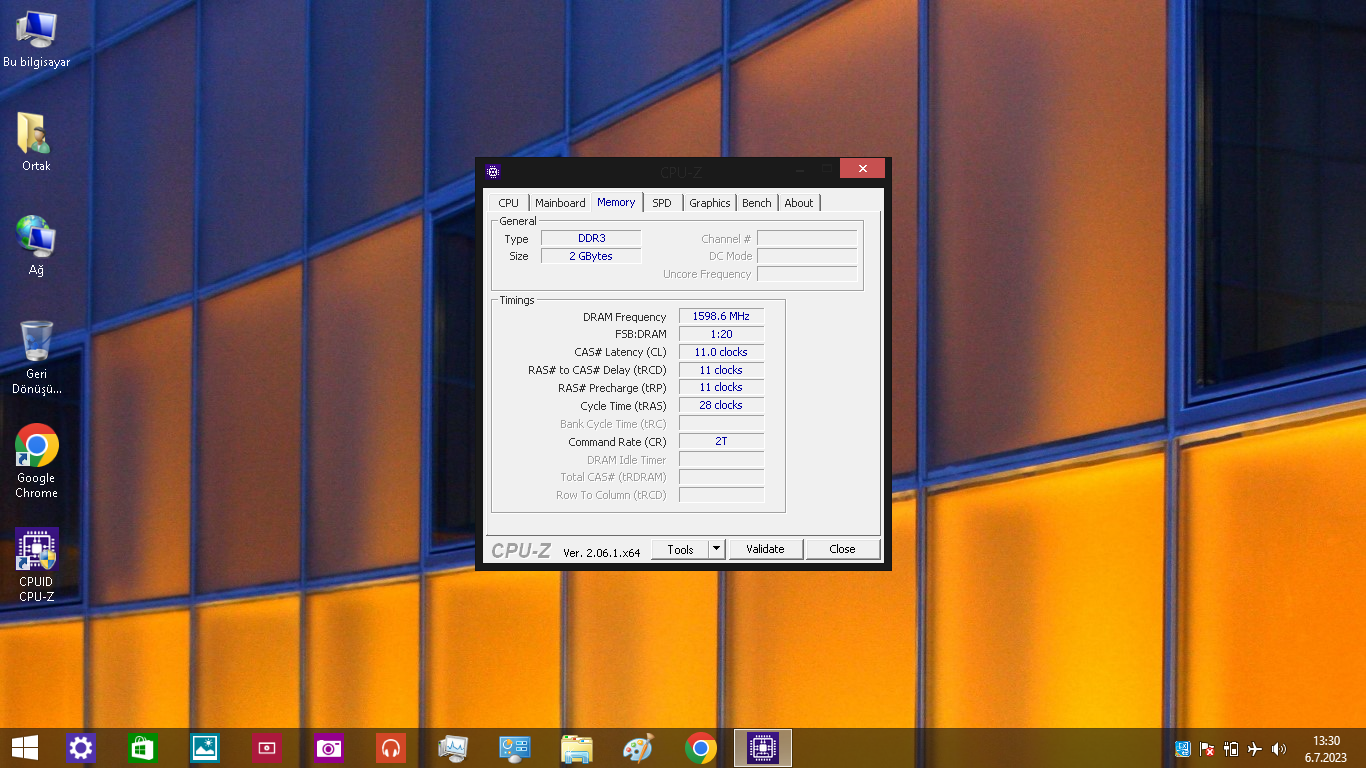
Task: Click airplane mode tray icon
Action: coord(1255,749)
